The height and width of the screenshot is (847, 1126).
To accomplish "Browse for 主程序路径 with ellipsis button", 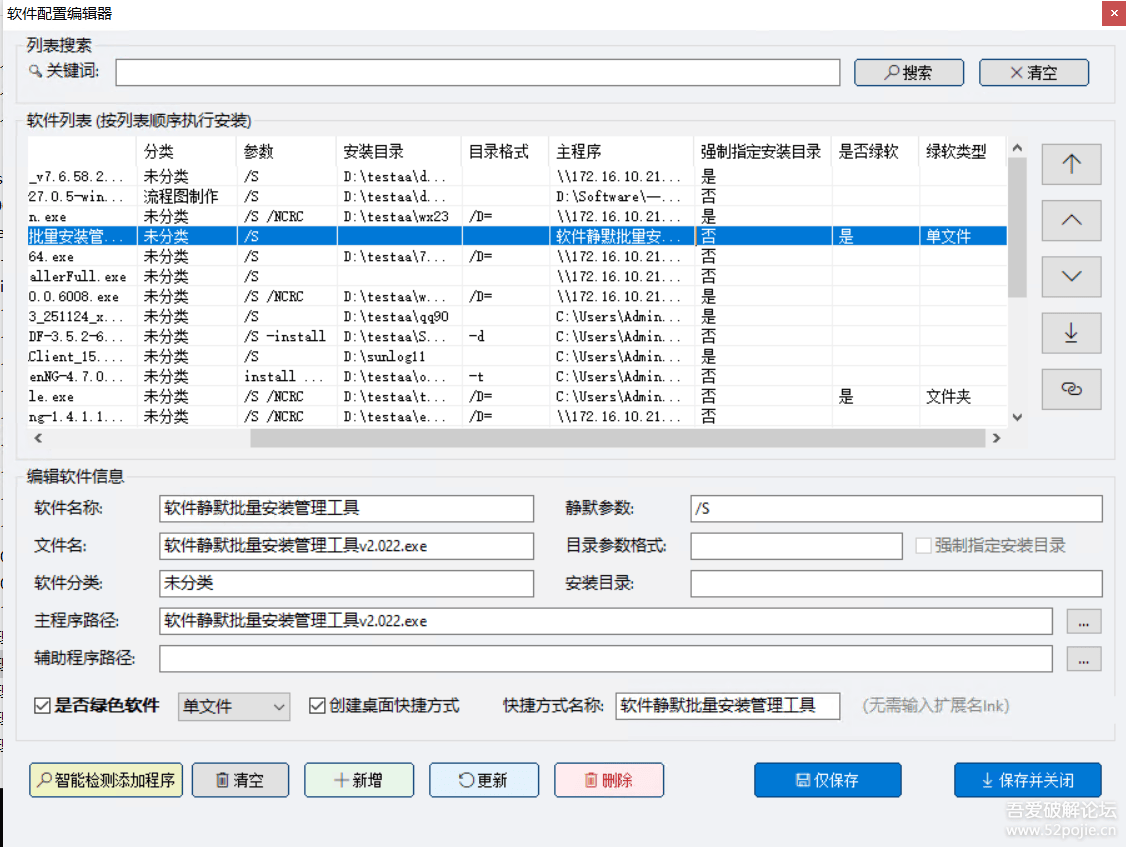I will click(x=1084, y=621).
